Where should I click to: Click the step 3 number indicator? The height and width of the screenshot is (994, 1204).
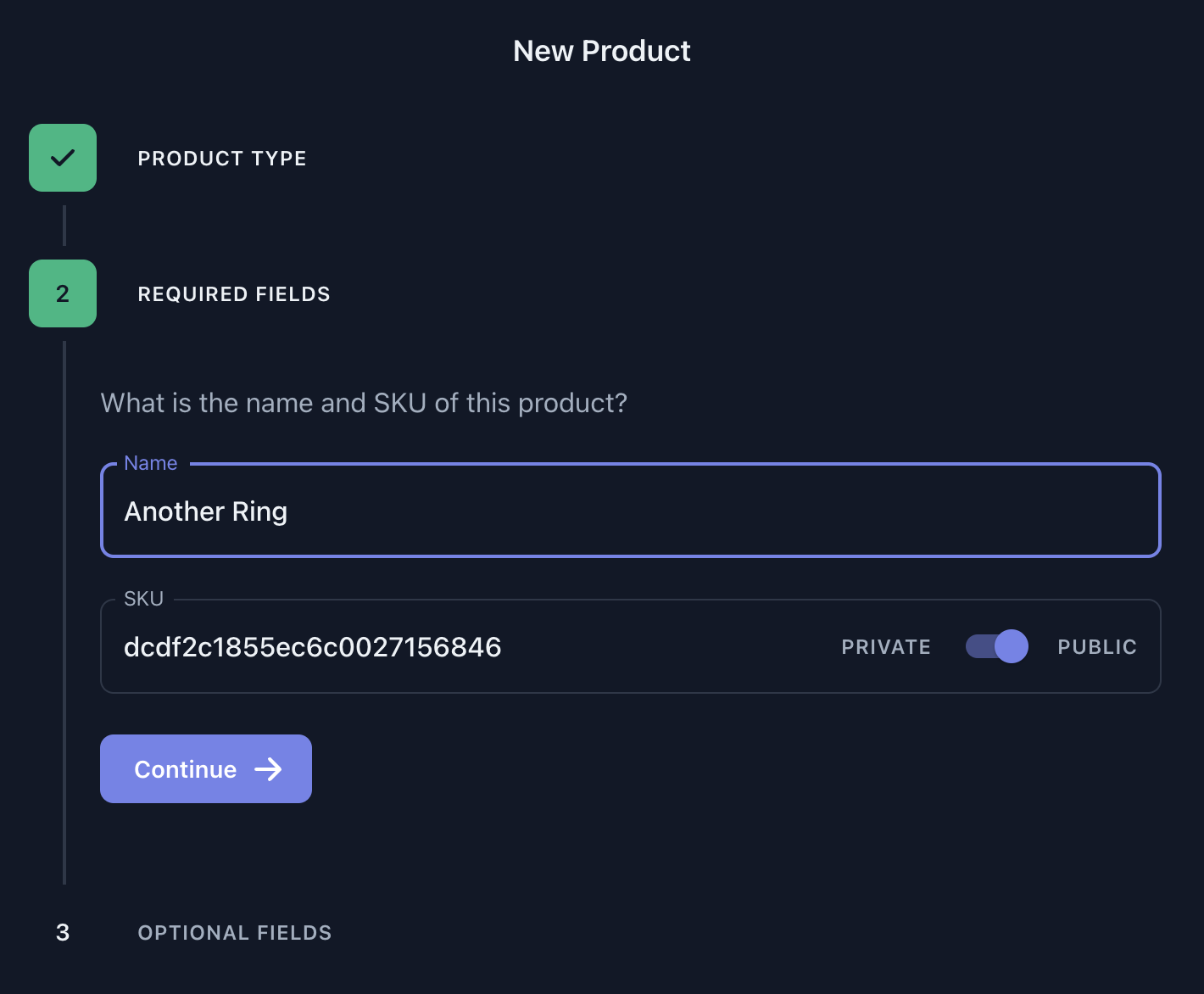point(63,932)
